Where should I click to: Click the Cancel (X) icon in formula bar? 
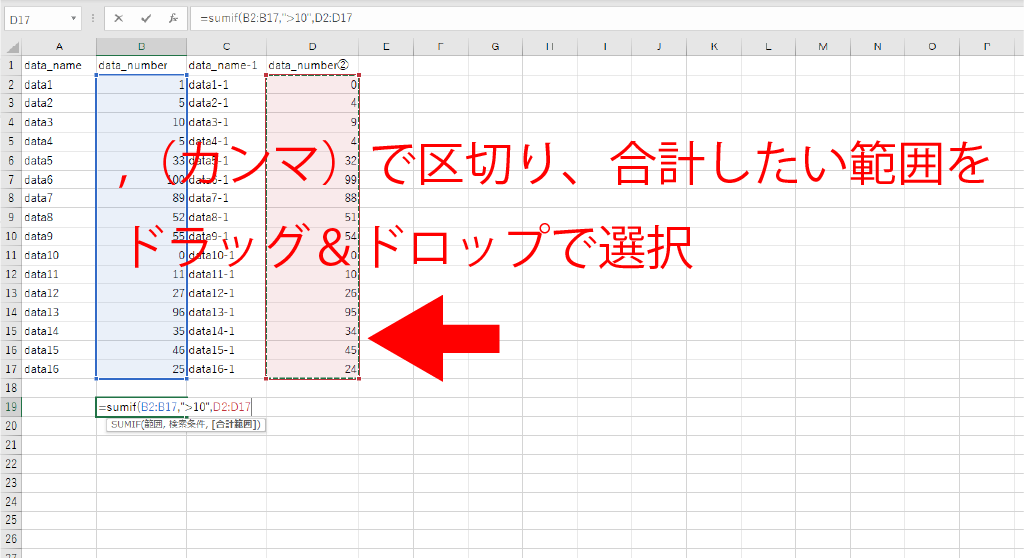click(119, 18)
